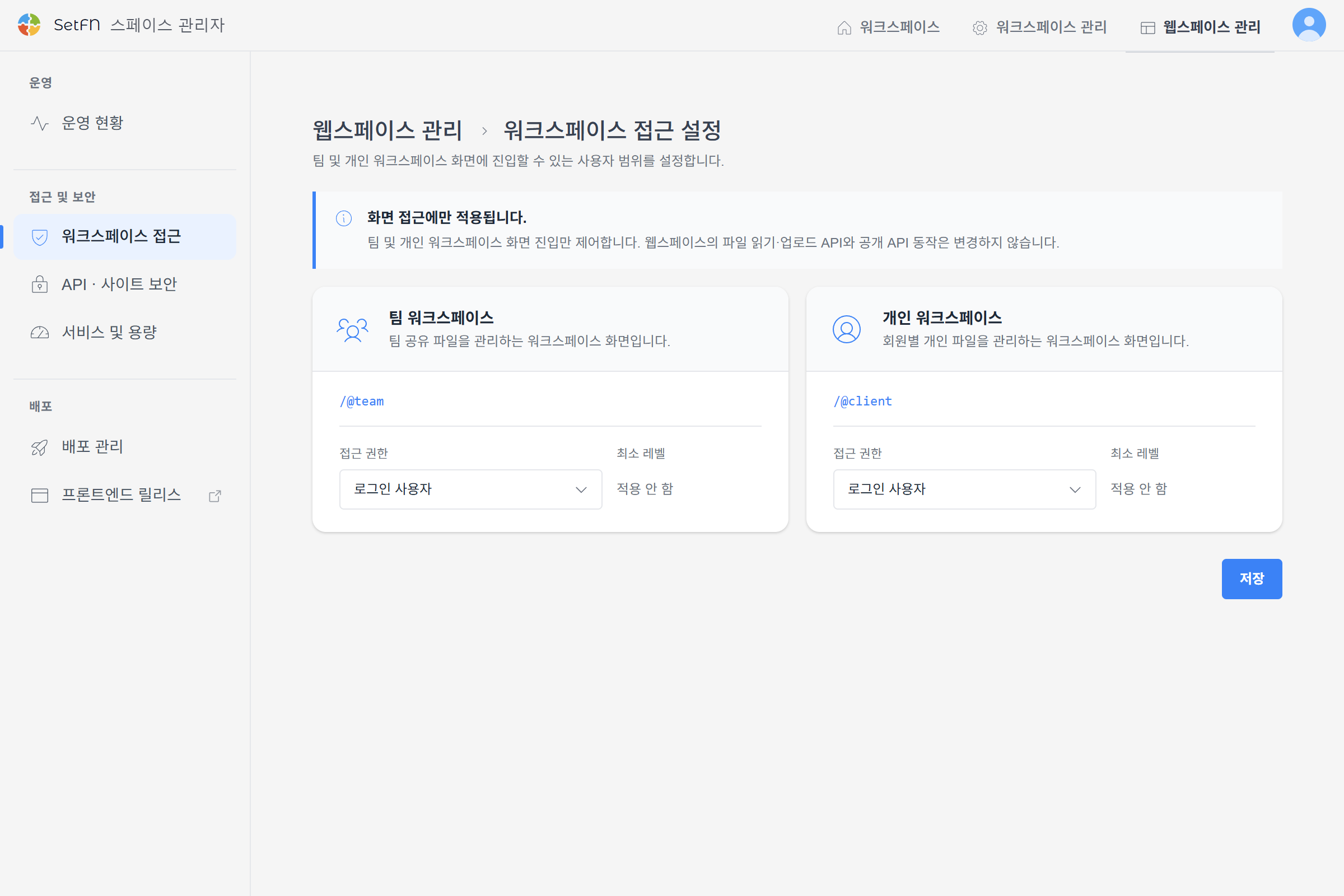Viewport: 1344px width, 896px height.
Task: Click the /@client path text
Action: coord(863,401)
